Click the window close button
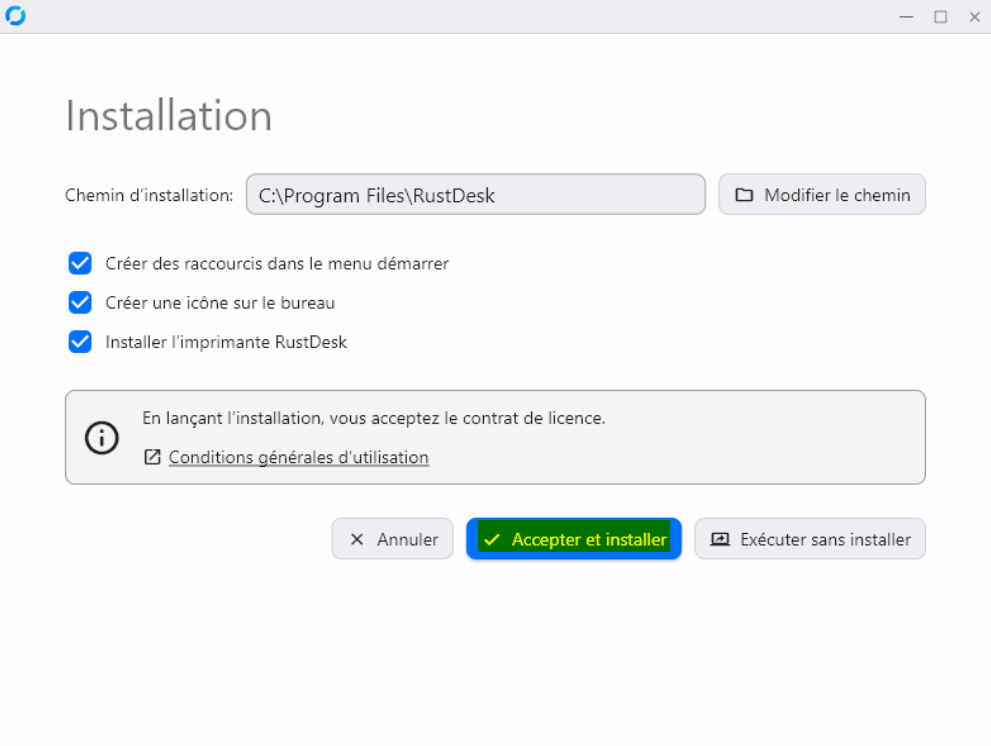 click(974, 17)
